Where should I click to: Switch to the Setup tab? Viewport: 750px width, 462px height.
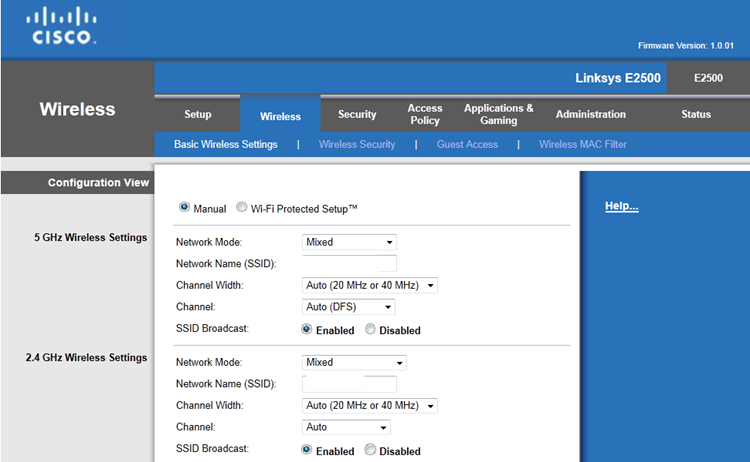click(198, 115)
